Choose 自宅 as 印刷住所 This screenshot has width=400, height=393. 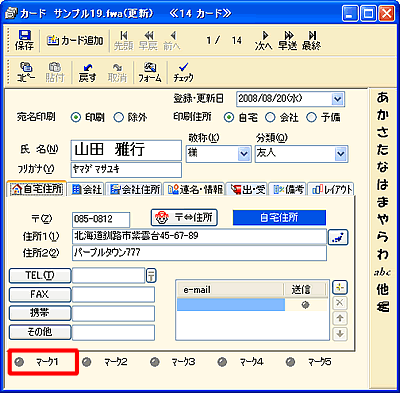229,118
